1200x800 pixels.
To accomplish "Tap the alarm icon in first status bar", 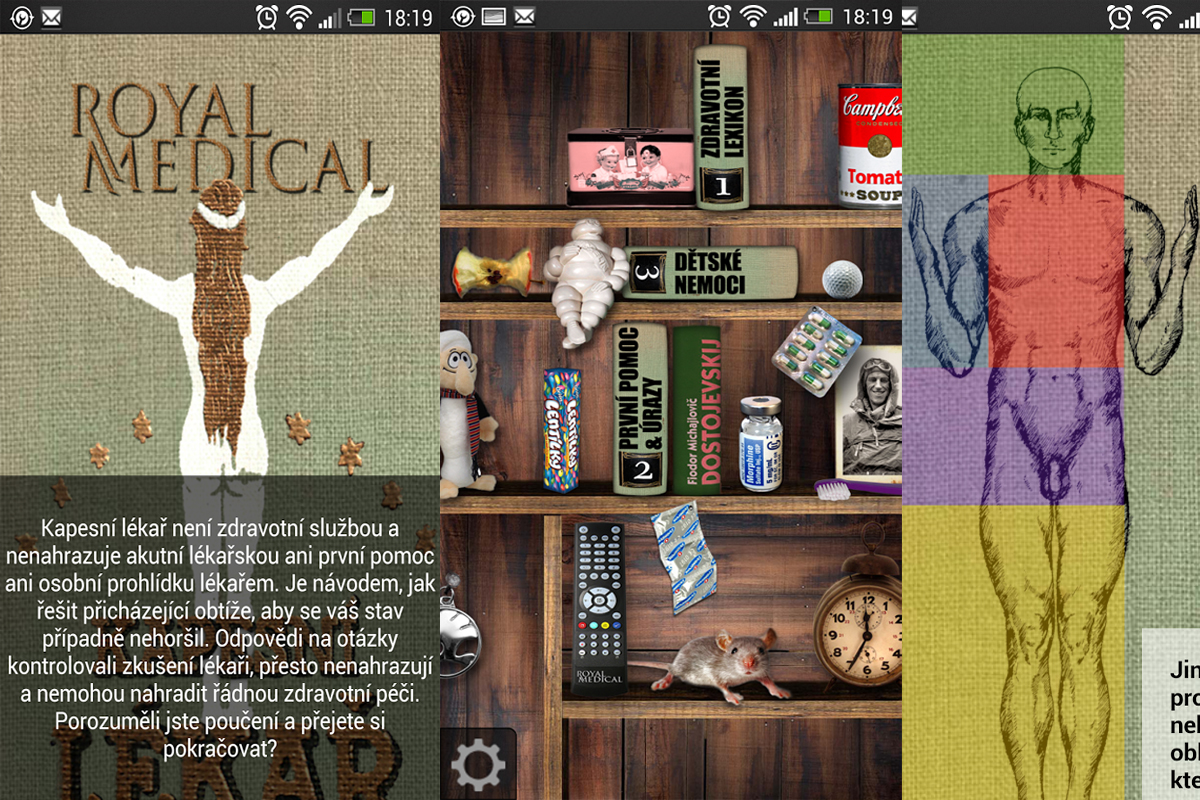I will click(x=268, y=17).
